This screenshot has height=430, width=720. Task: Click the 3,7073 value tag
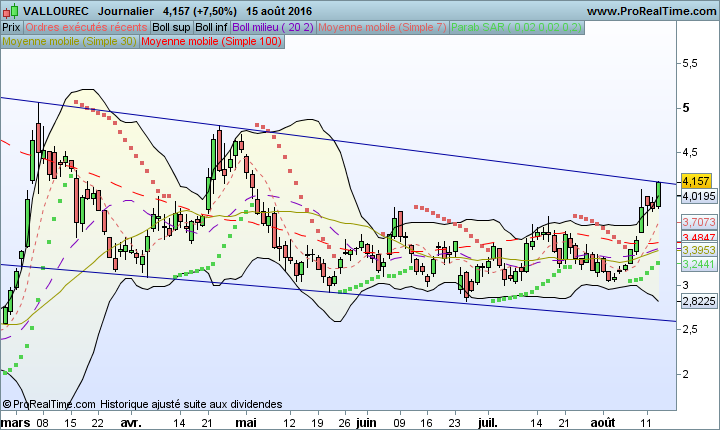pyautogui.click(x=698, y=222)
